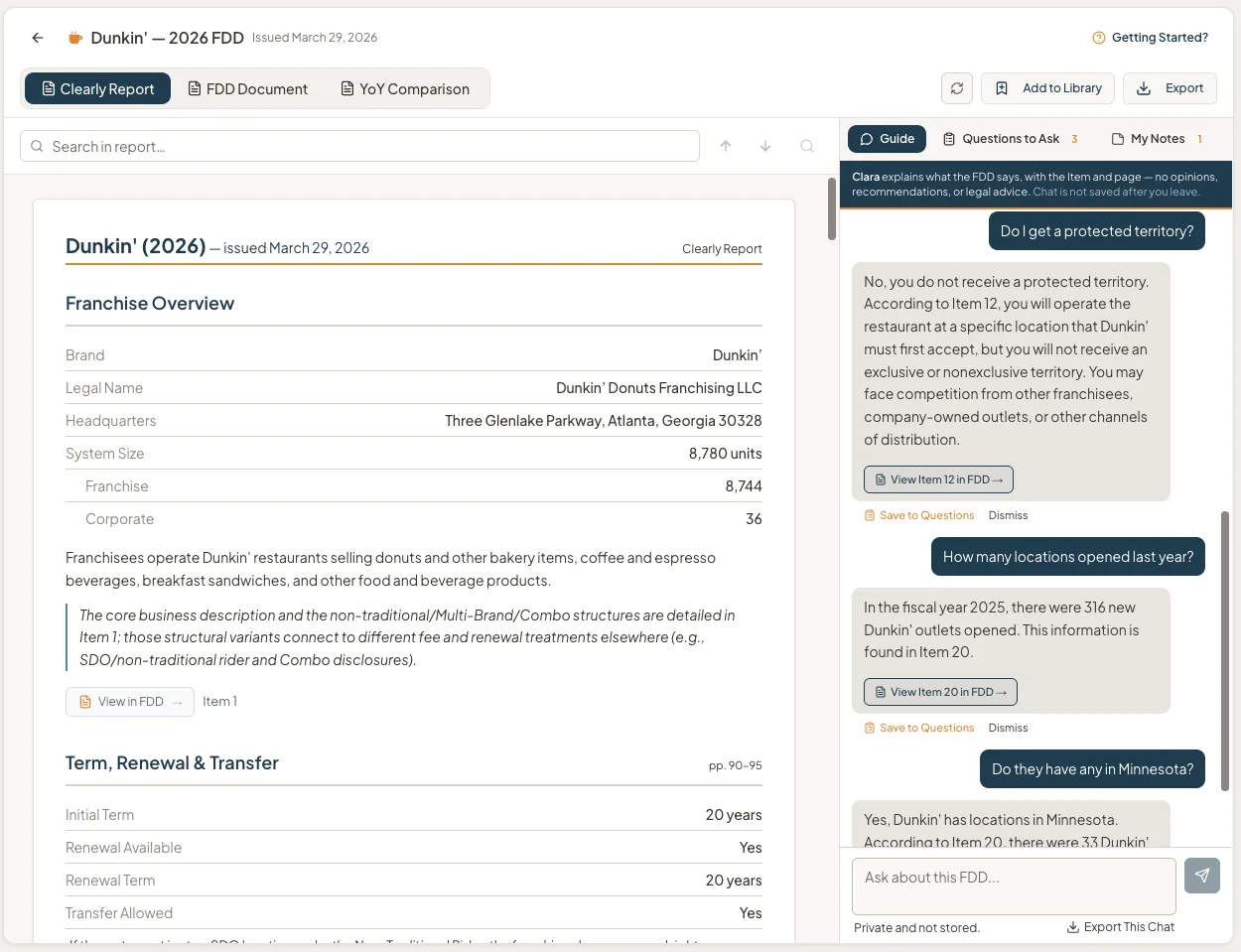Click View Item 12 in FDD button
Viewport: 1241px width, 952px height.
pyautogui.click(x=938, y=479)
